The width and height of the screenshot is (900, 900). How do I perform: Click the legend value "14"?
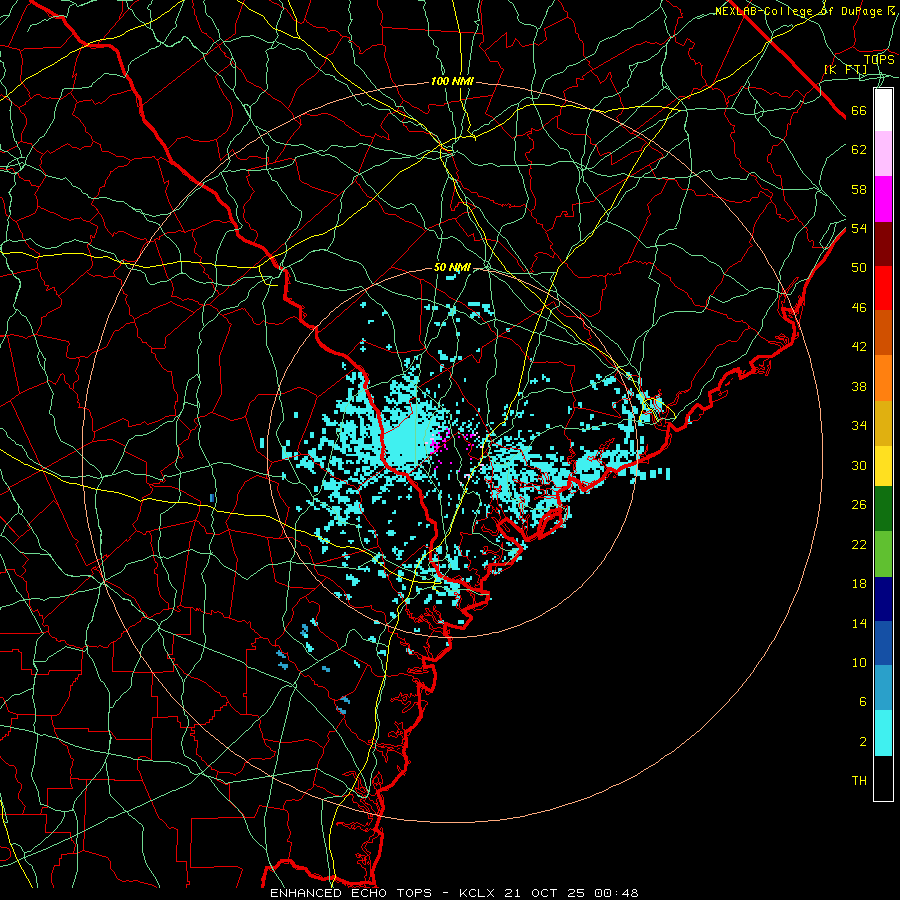tap(859, 623)
